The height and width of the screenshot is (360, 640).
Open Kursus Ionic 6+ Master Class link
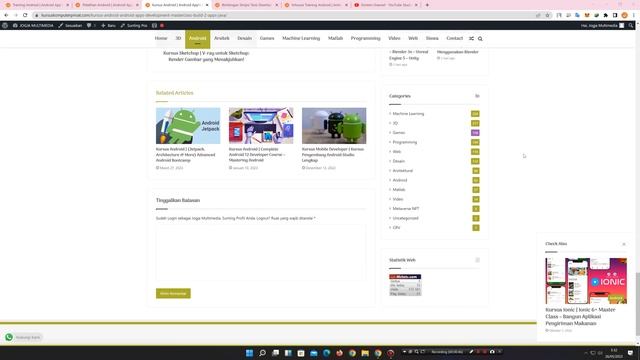pos(580,316)
